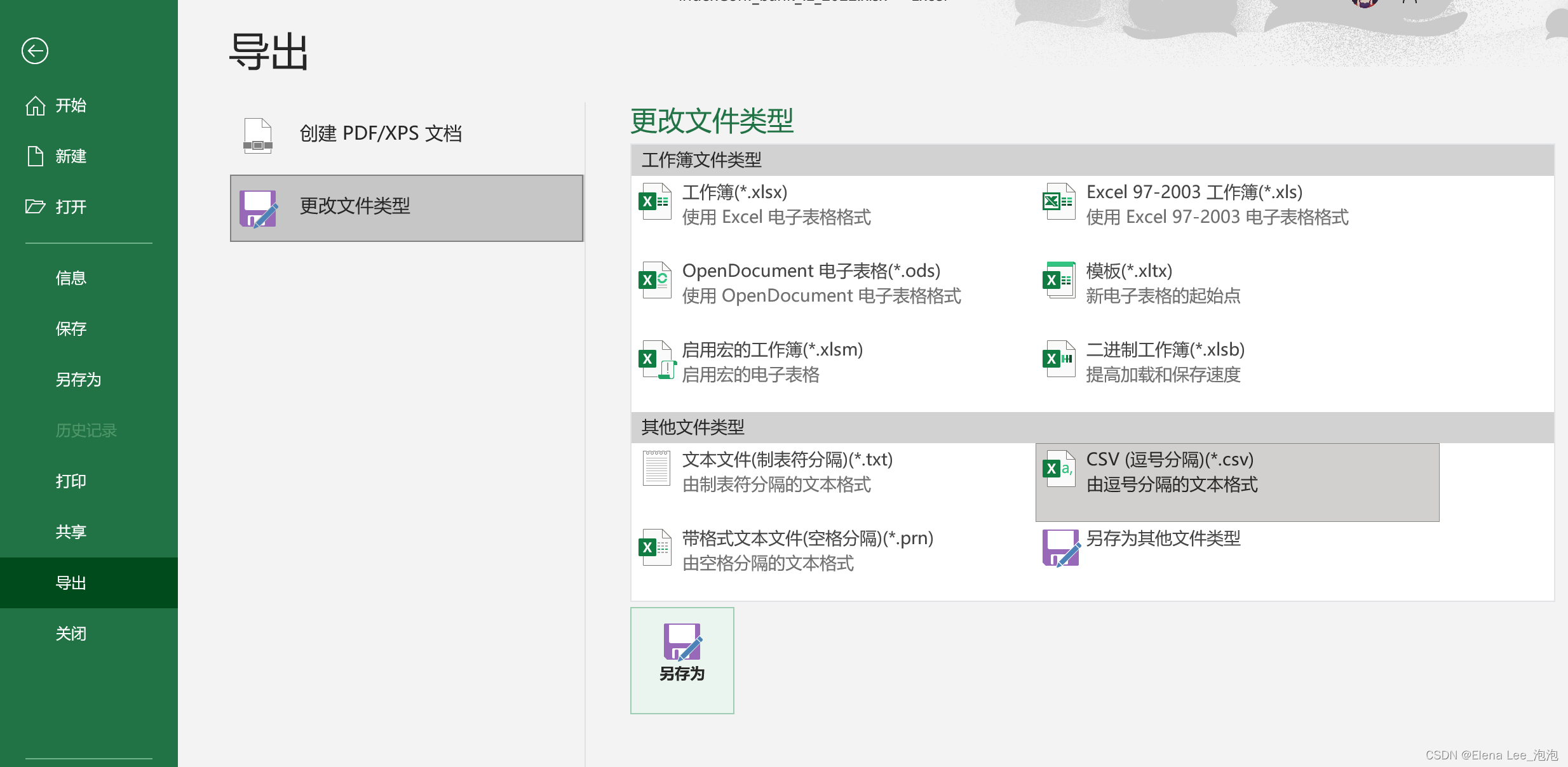1568x767 pixels.
Task: Select the Excel 97-2003 xls file icon
Action: point(1058,202)
